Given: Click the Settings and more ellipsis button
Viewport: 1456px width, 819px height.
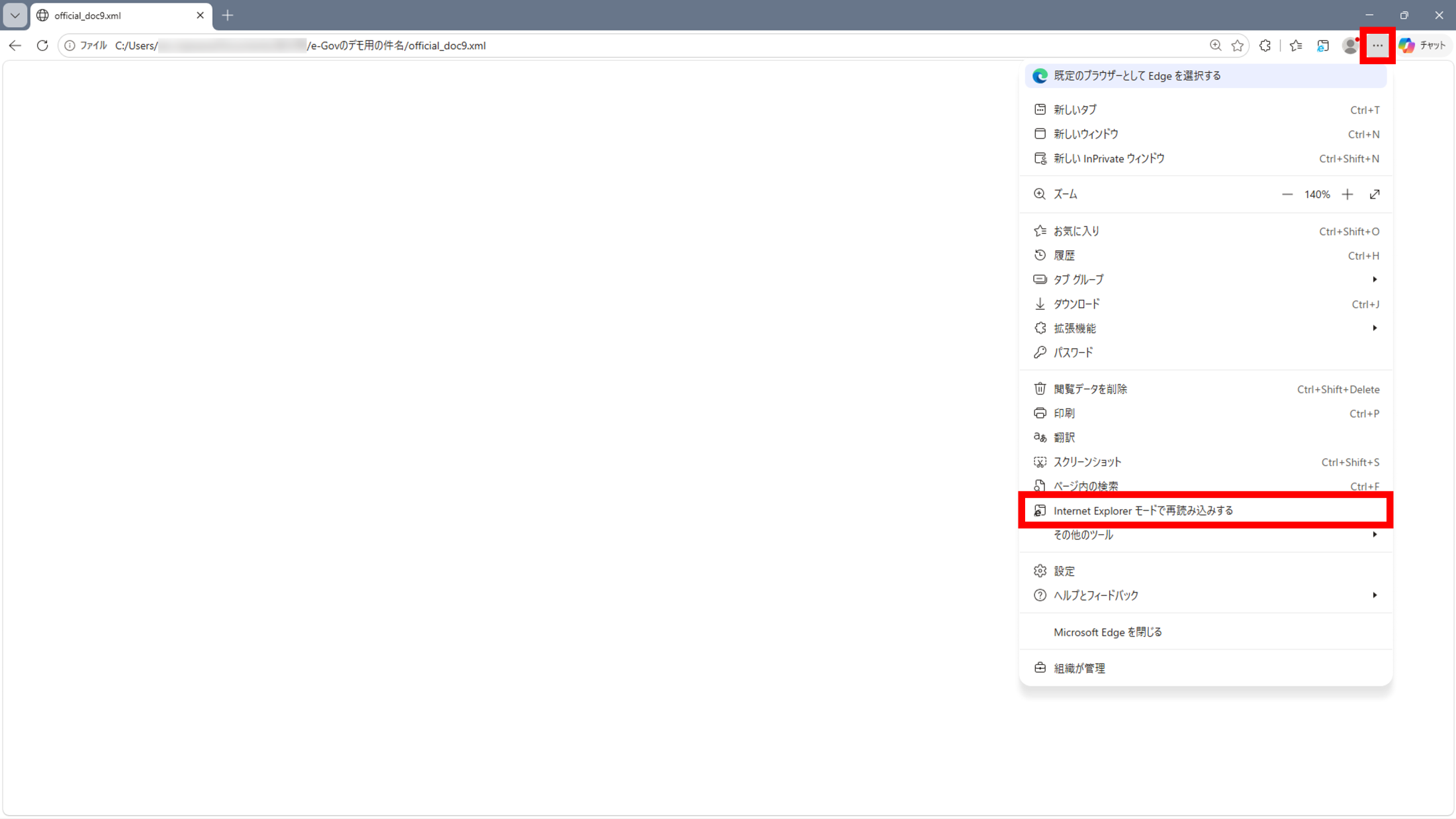Looking at the screenshot, I should [1377, 46].
